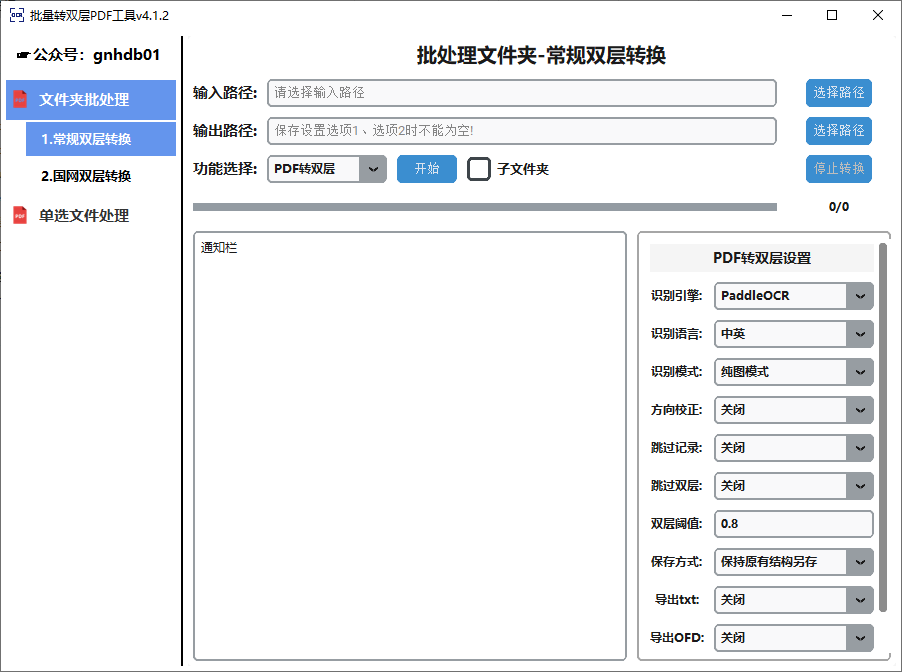This screenshot has height=672, width=902.
Task: Click 选择路径 button for input path
Action: (x=839, y=93)
